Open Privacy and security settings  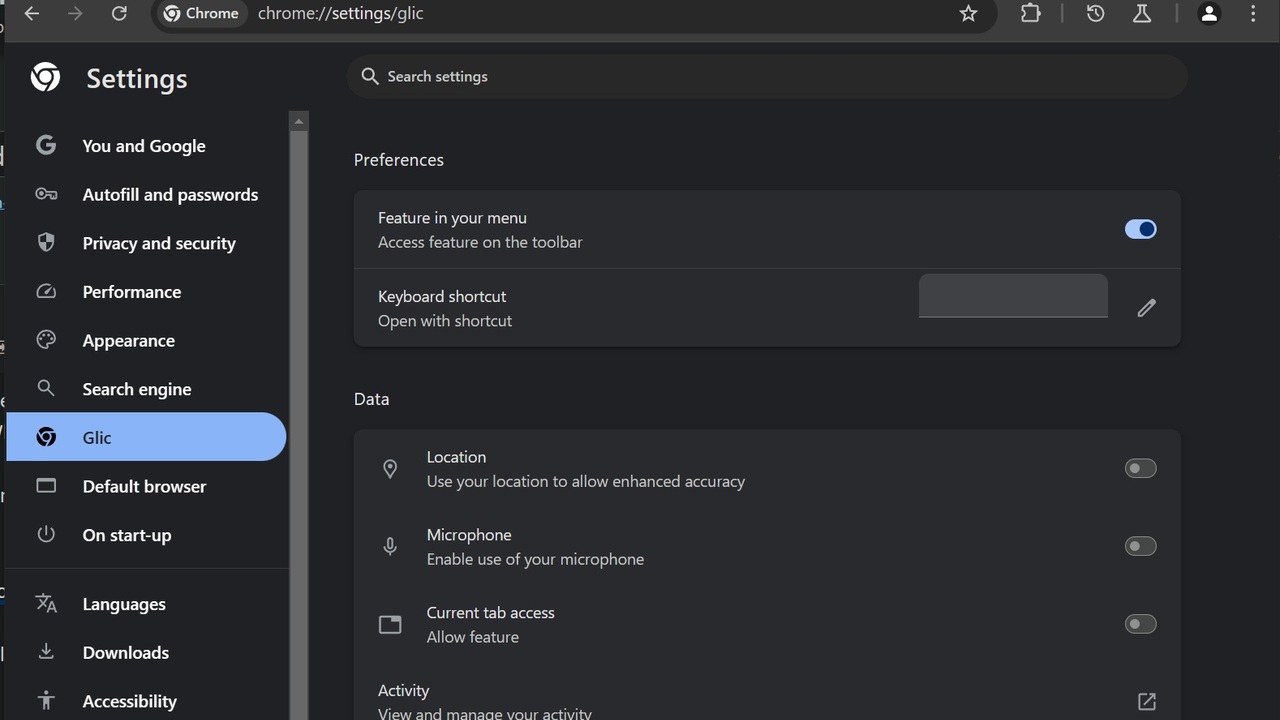click(158, 243)
